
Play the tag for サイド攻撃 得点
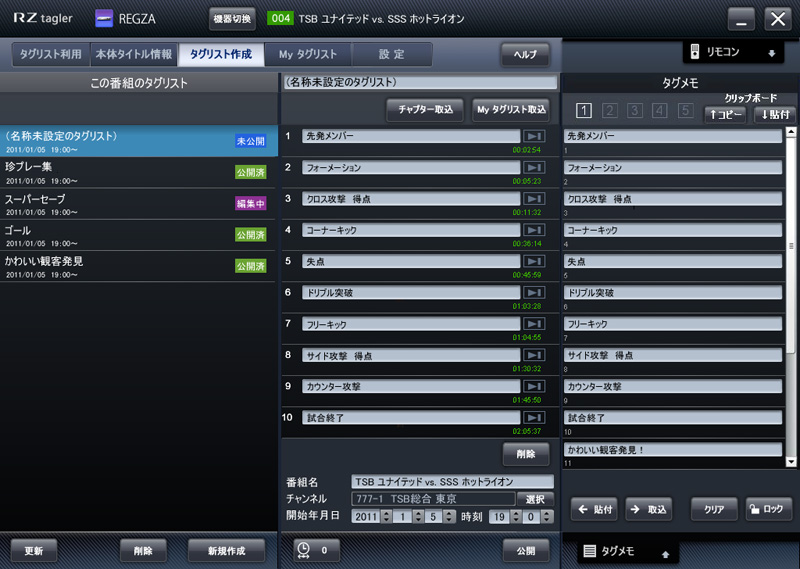534,355
